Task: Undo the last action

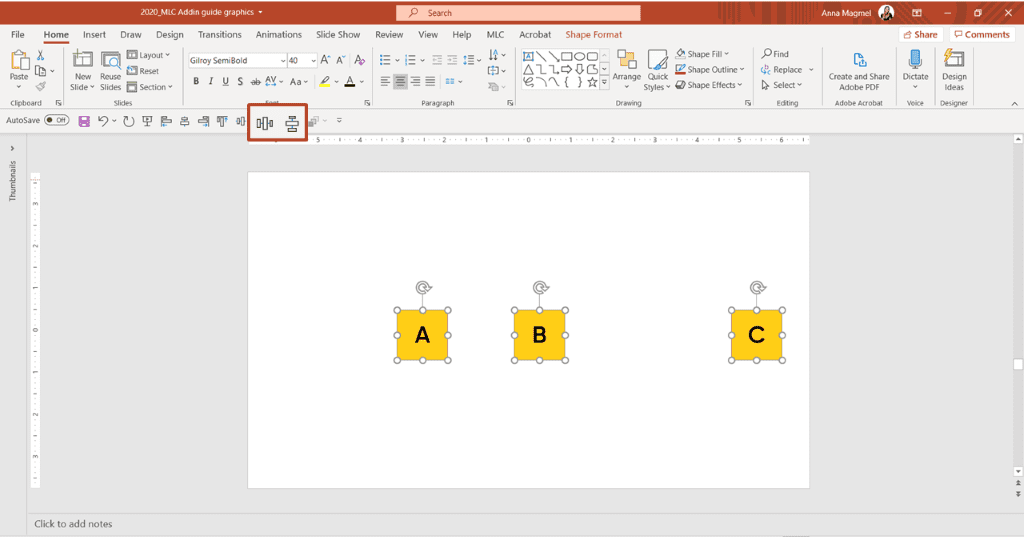Action: pos(103,121)
